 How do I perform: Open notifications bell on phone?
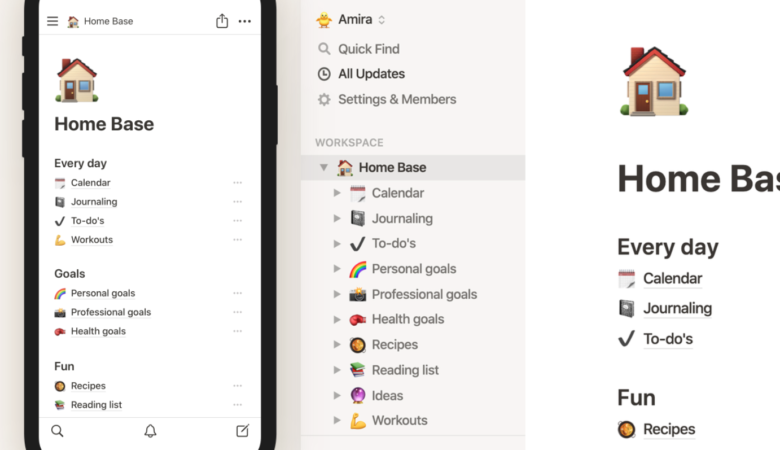coord(150,431)
